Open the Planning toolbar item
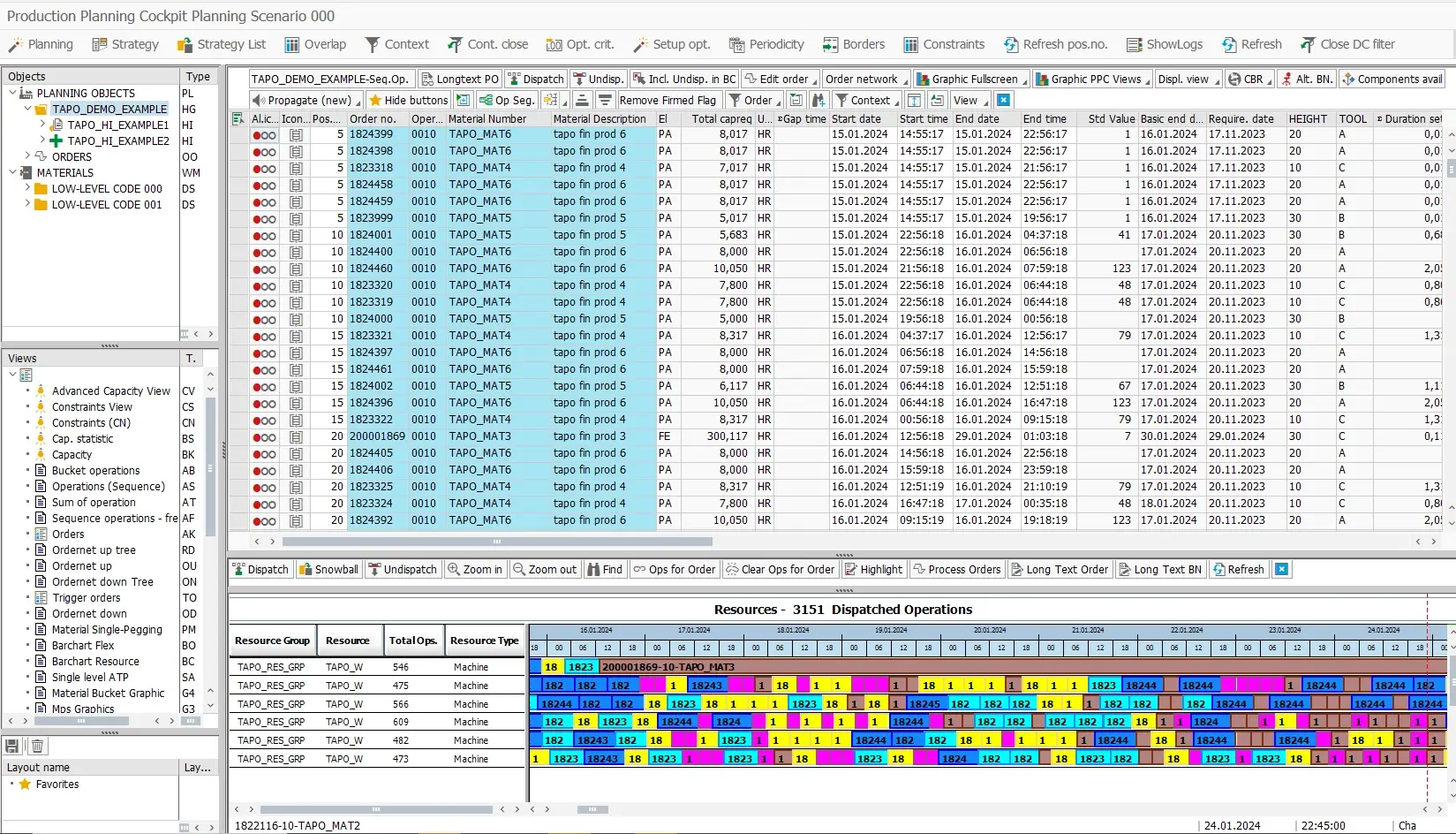 pyautogui.click(x=41, y=44)
